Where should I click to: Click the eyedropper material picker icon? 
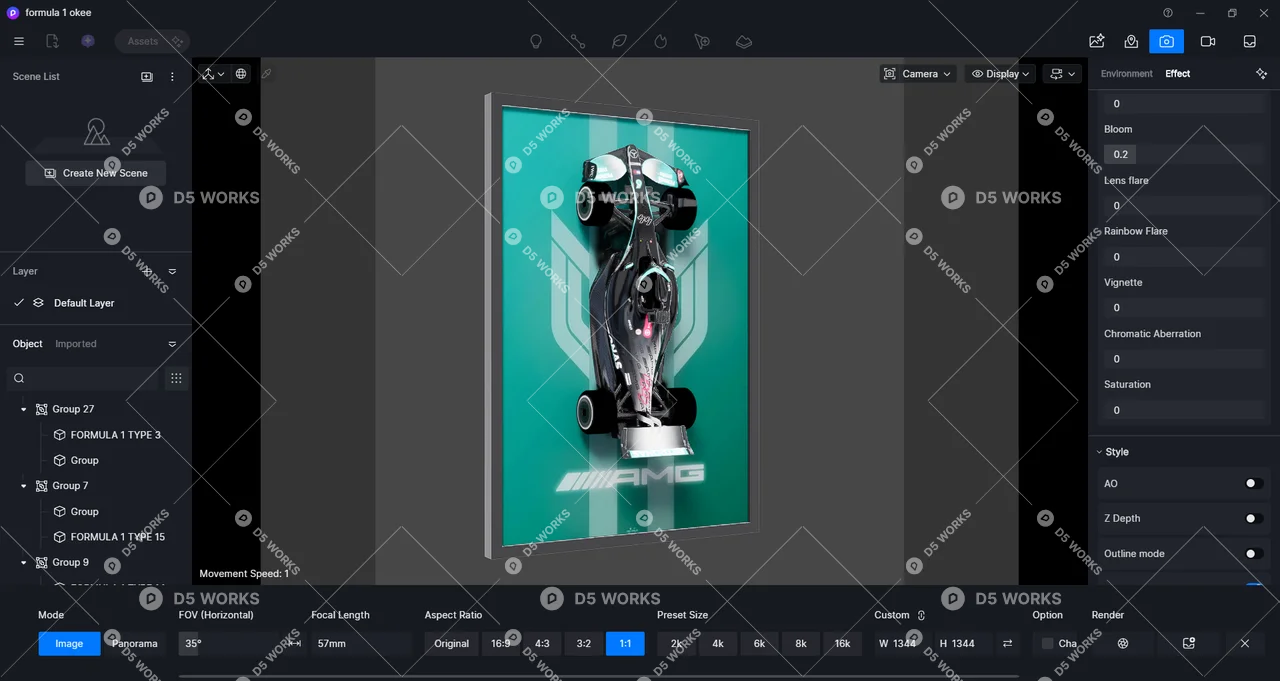(266, 74)
